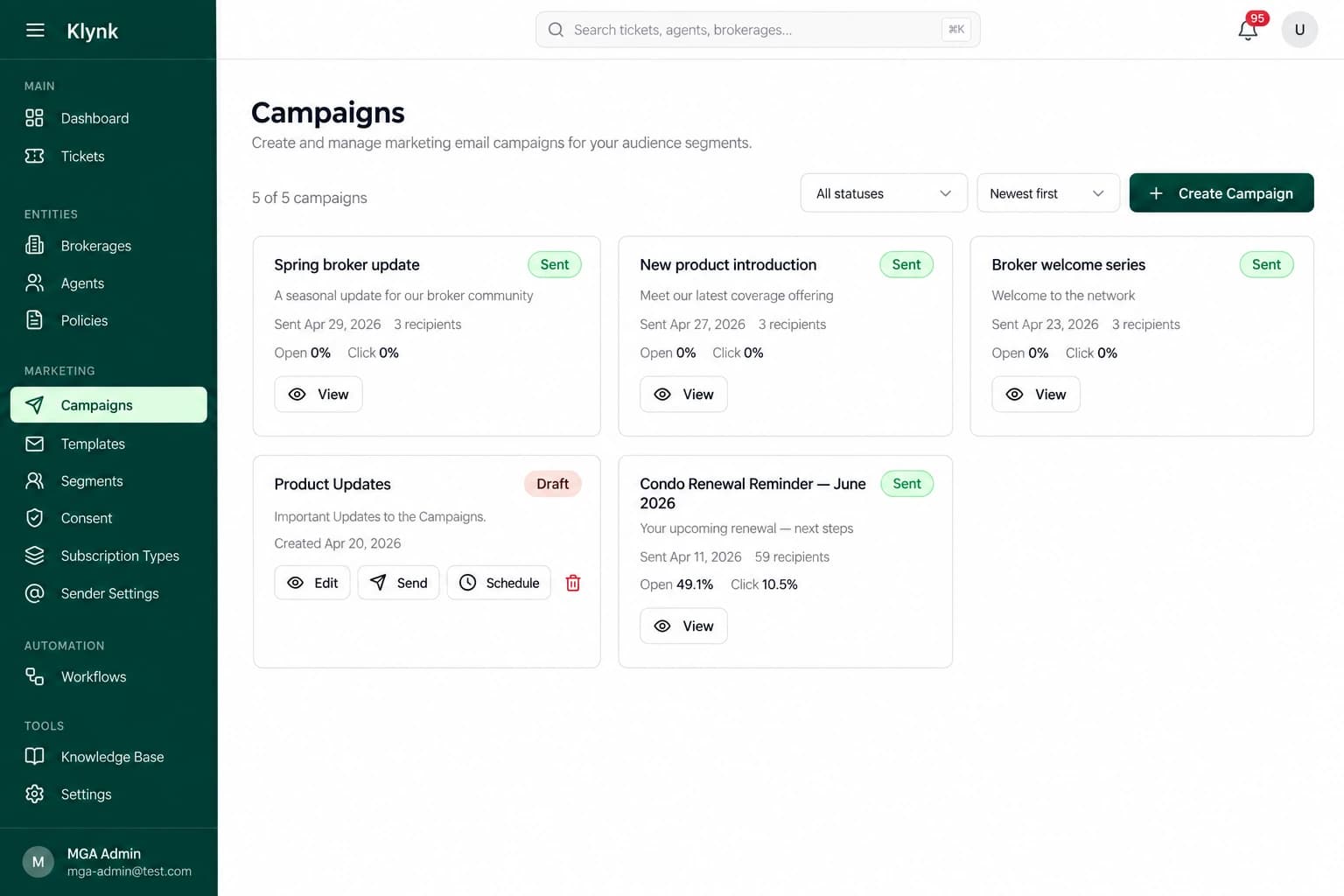Open the All statuses filter dropdown
Screen dimensions: 1344x896
pos(884,193)
